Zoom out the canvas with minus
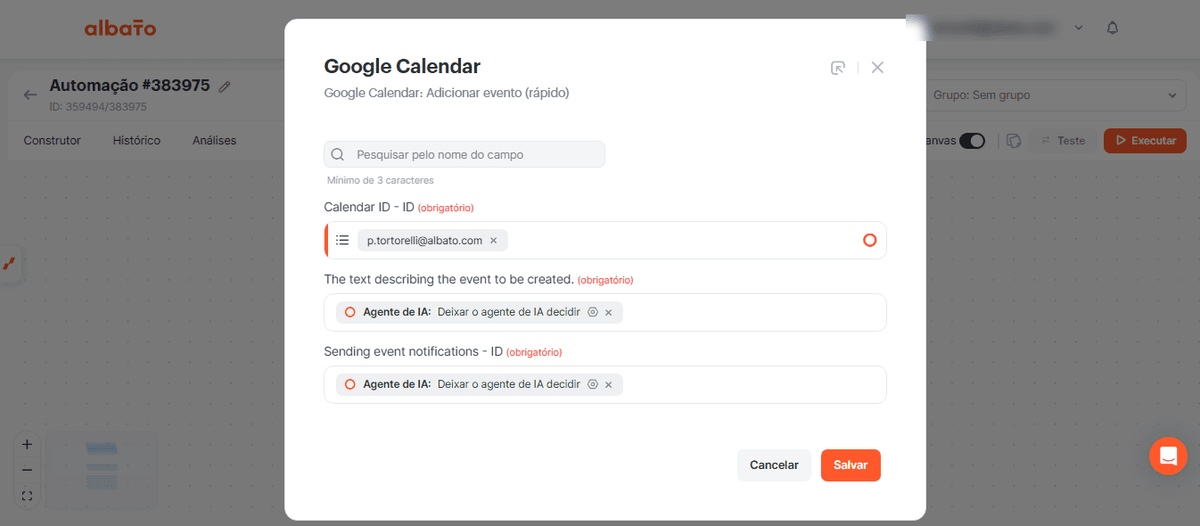Screen dimensions: 1200x526 [27, 470]
